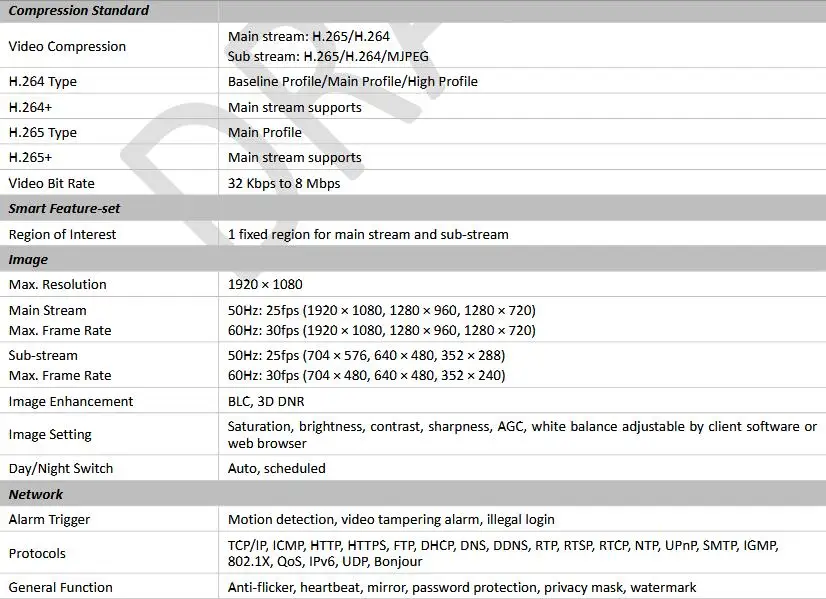Click the '32 Kbps to 8 Mbps' value
Image resolution: width=826 pixels, height=599 pixels.
tap(284, 183)
